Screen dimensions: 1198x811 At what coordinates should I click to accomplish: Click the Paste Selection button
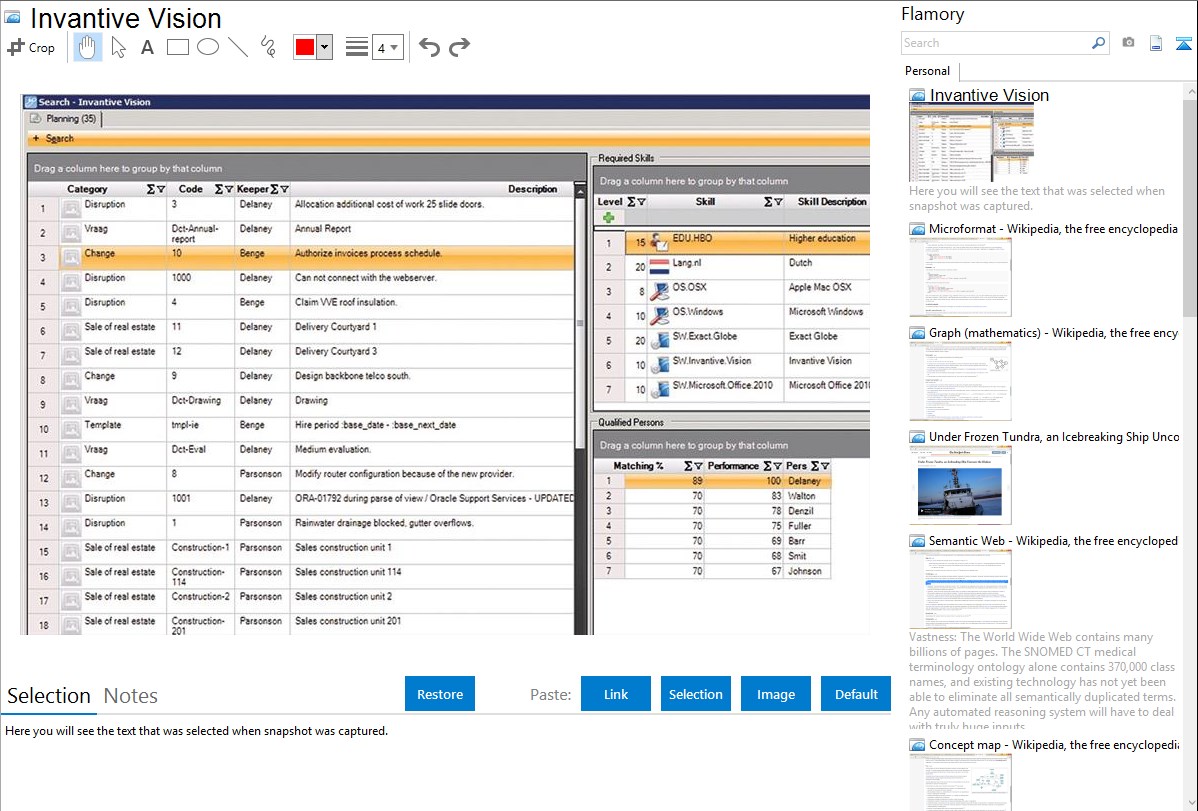[x=695, y=694]
